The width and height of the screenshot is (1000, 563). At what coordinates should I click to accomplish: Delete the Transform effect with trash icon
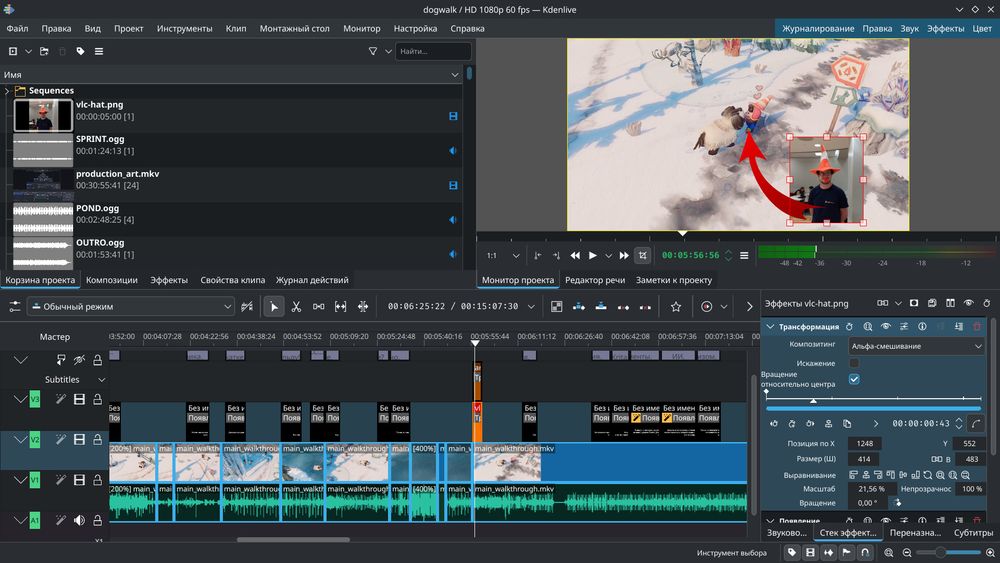[977, 326]
